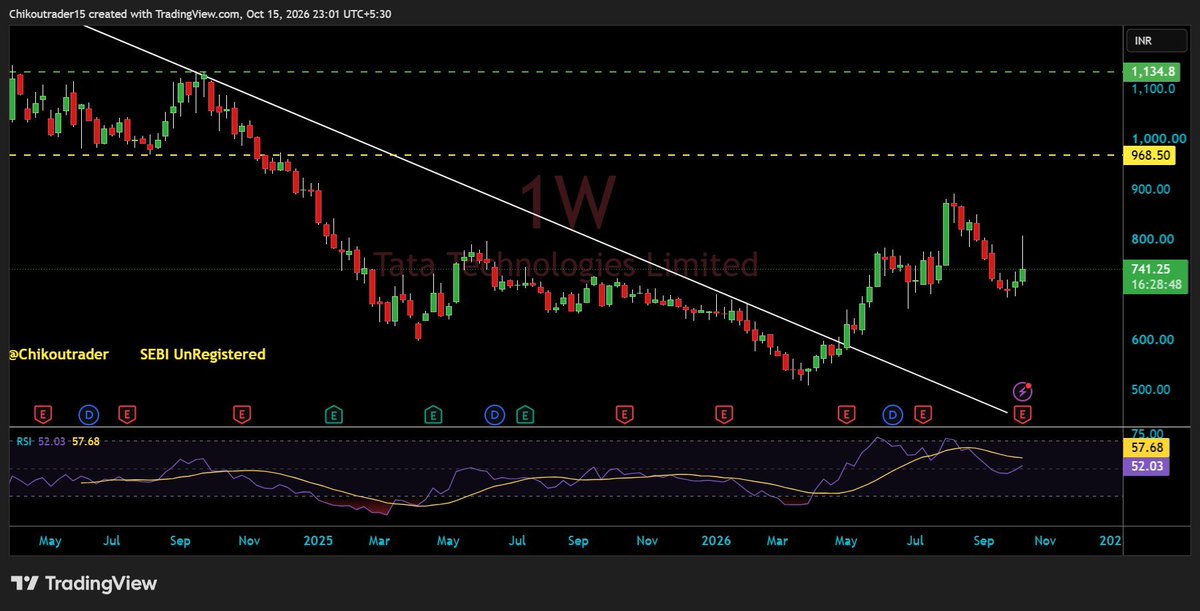The height and width of the screenshot is (611, 1200).
Task: Click the red earnings E marker in October 2025
Action: tap(624, 412)
